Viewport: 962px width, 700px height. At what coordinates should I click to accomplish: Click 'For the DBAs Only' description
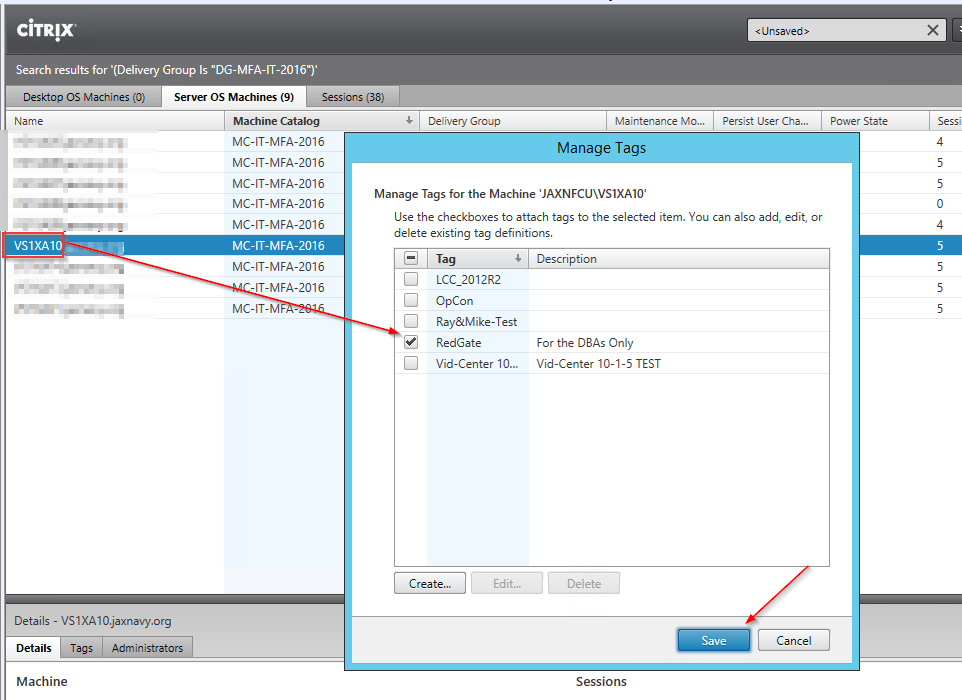(585, 342)
